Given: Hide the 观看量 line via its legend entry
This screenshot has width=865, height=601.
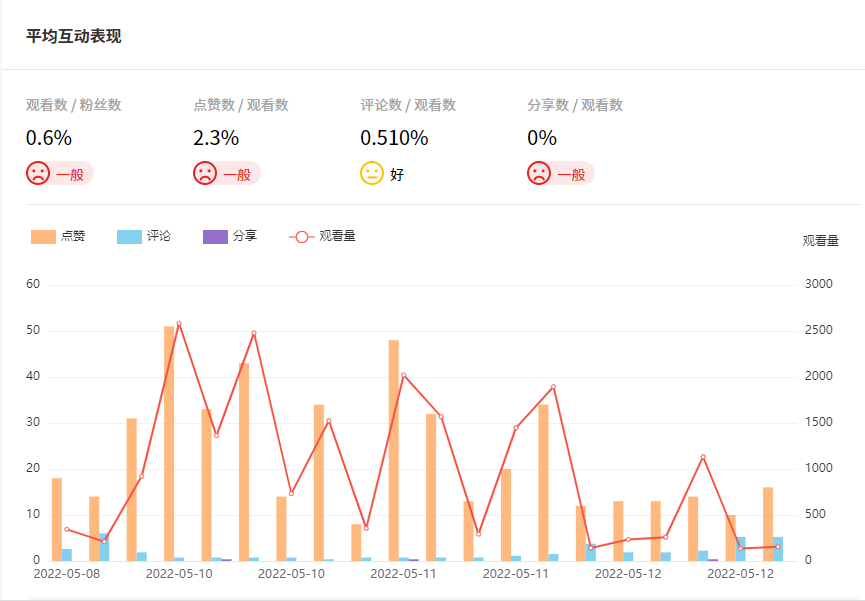Looking at the screenshot, I should coord(323,236).
